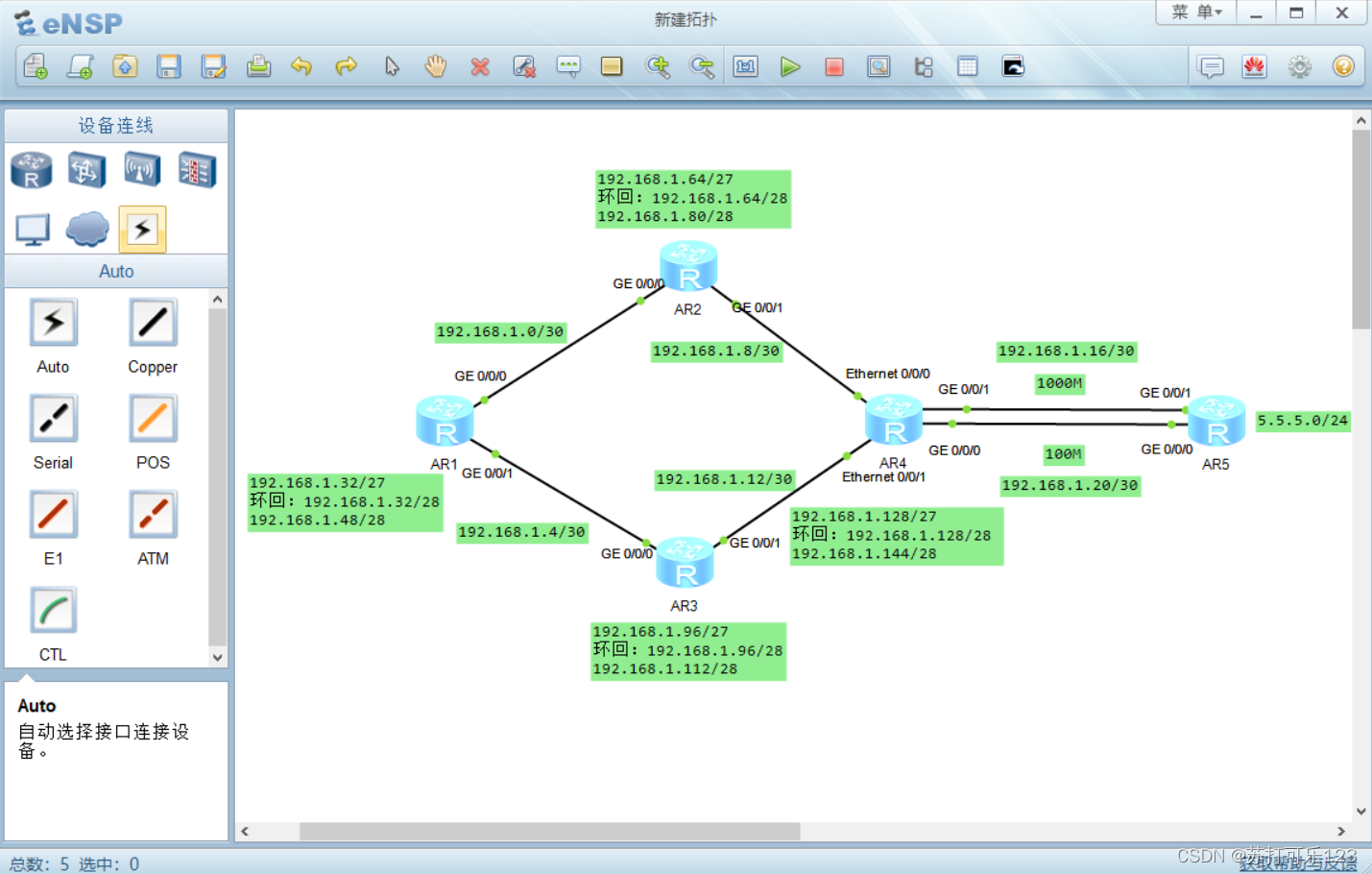
Task: Start devices with green play button
Action: (790, 66)
